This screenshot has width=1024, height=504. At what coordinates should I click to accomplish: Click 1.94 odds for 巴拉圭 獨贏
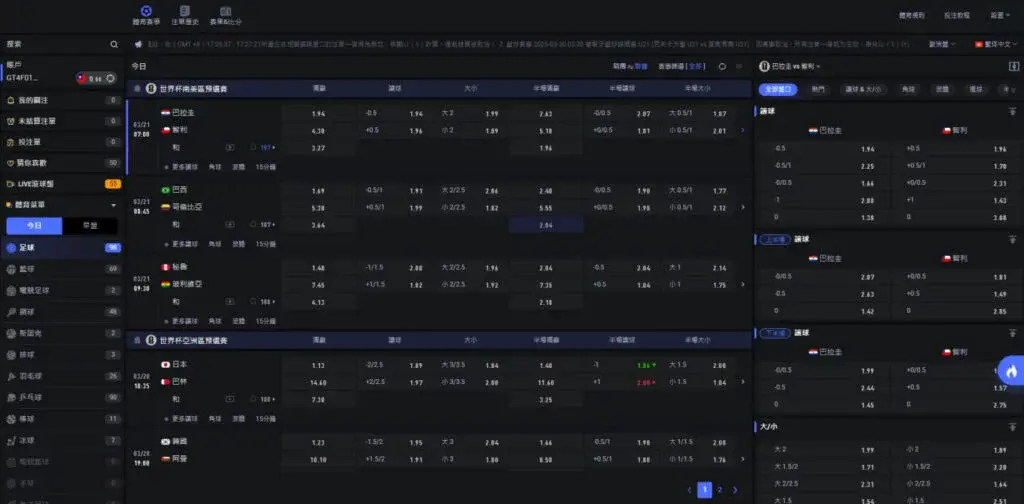(x=318, y=114)
